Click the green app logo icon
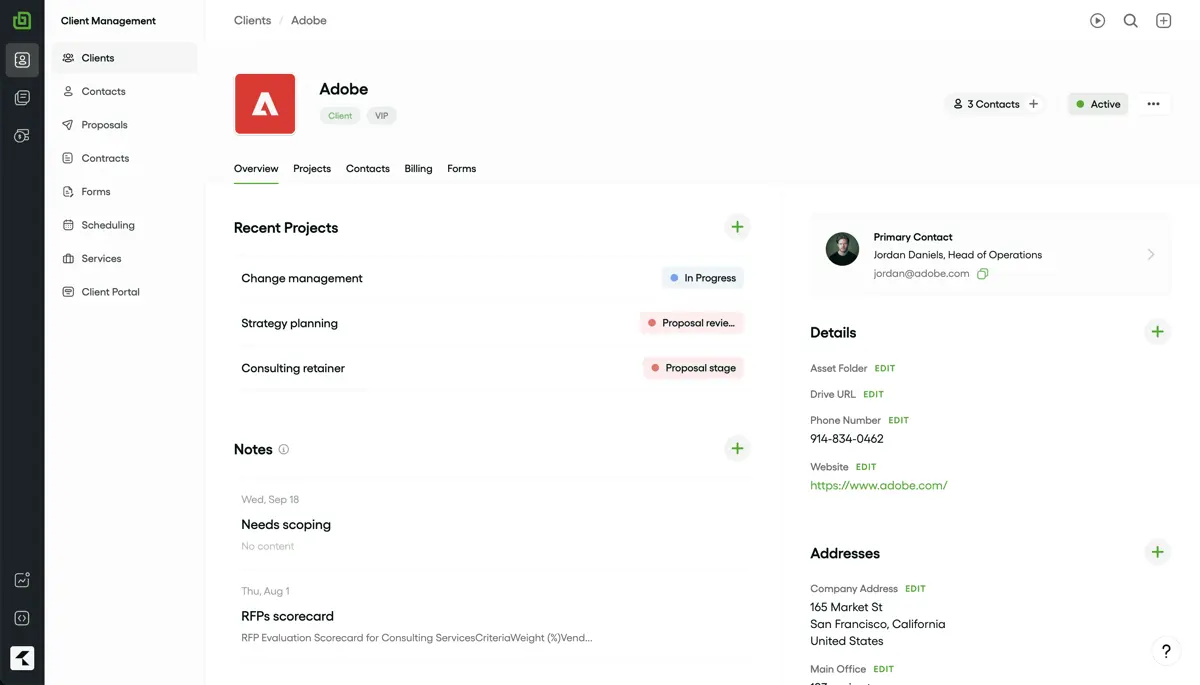Screen dimensions: 1200x685 [22, 20]
